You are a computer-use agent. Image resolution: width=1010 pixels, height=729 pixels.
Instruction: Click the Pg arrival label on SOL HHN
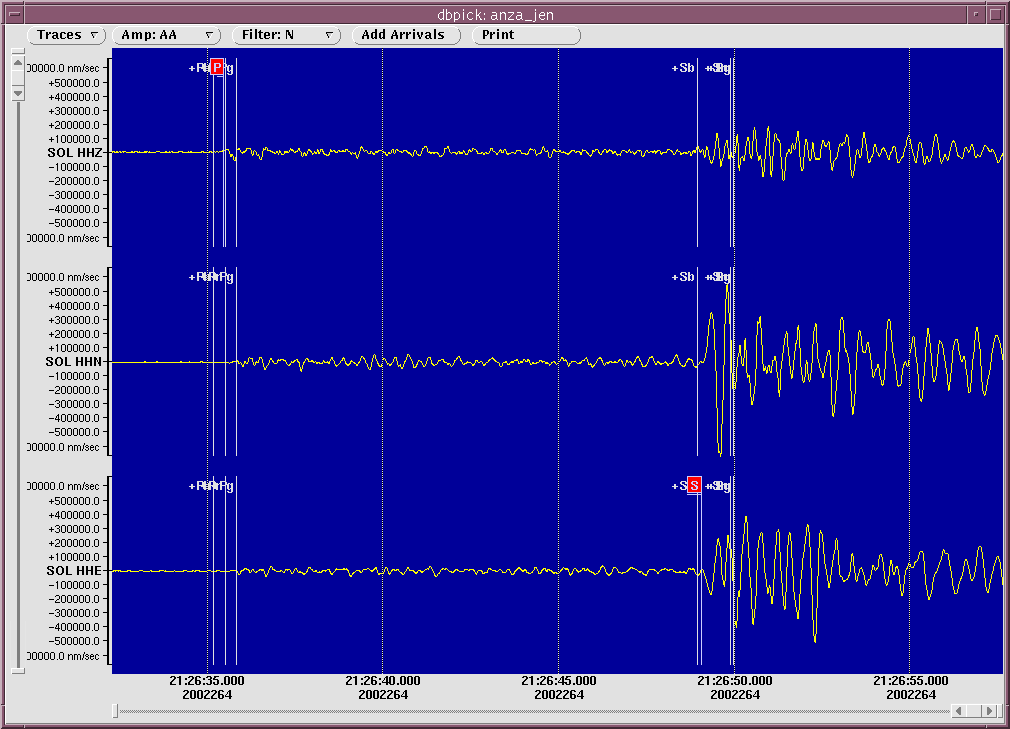click(x=227, y=277)
